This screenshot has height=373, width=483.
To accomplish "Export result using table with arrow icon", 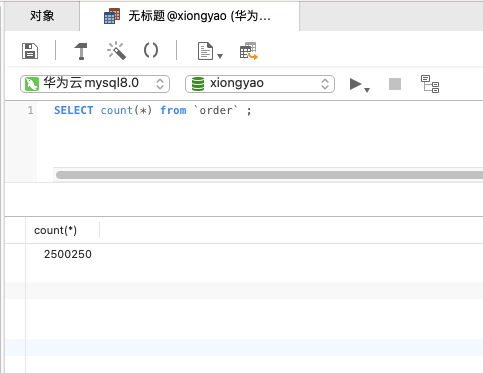I will (x=249, y=51).
